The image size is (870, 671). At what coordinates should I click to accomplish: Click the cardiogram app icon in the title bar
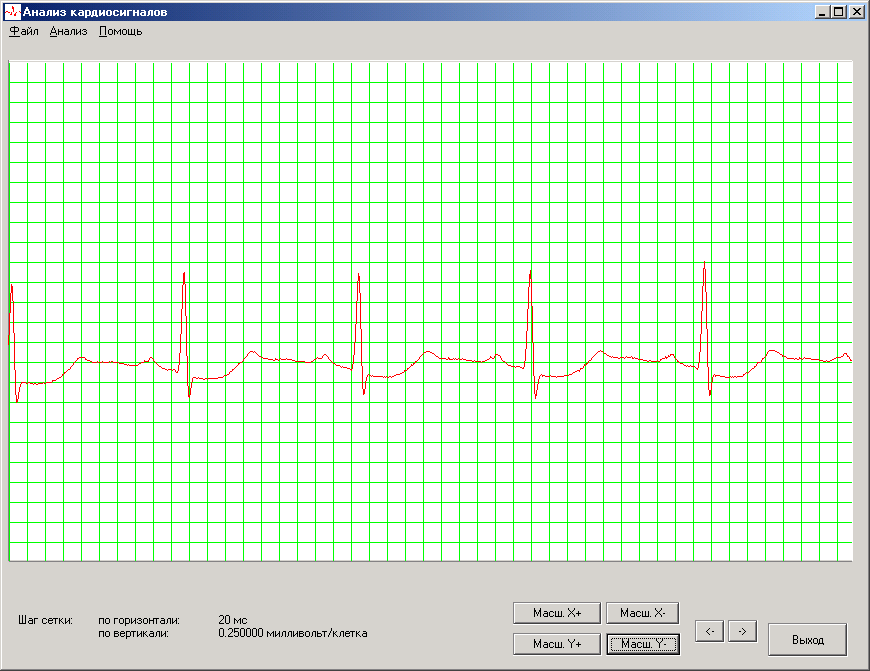point(12,12)
